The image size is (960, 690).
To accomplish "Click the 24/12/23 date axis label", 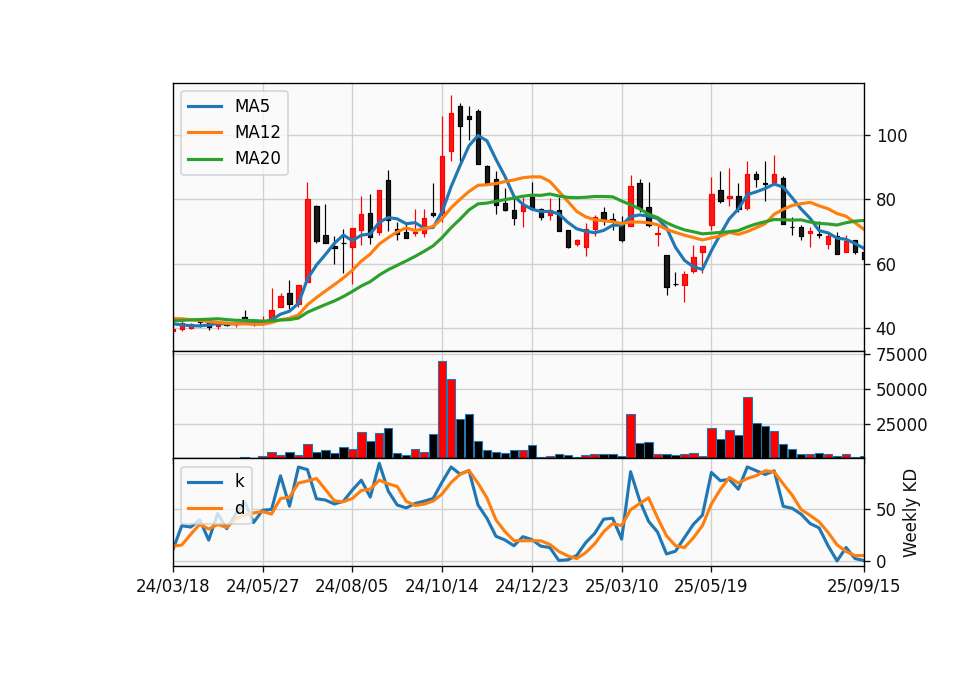I will [531, 586].
